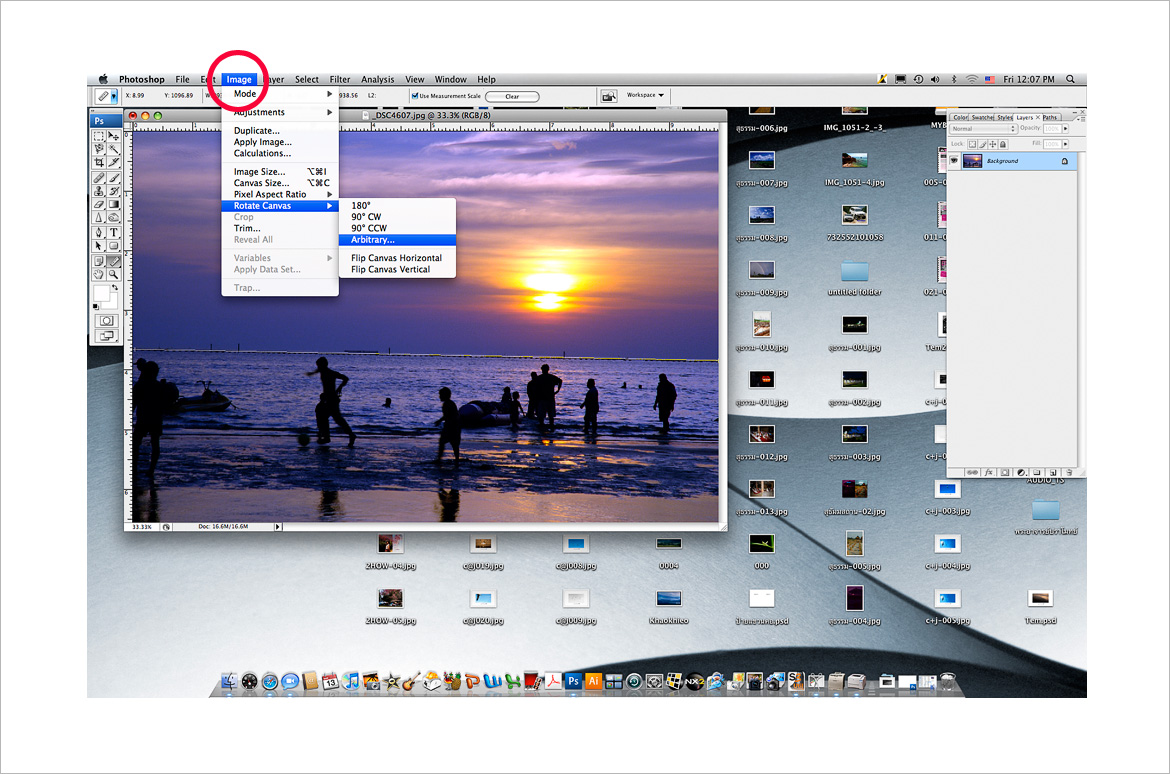
Task: Hide the Background layer eye icon
Action: (954, 161)
